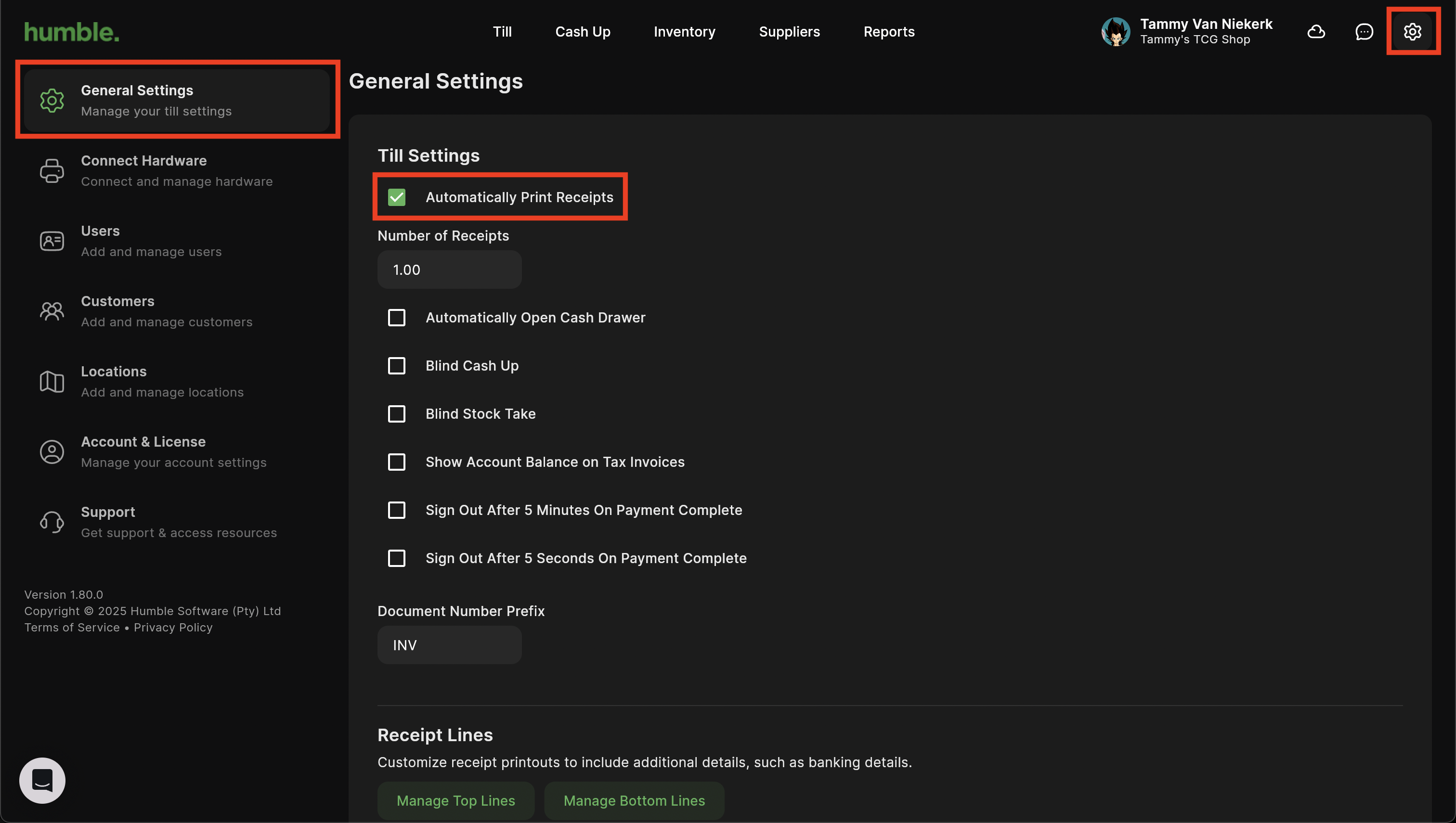The image size is (1456, 823).
Task: Open the Intercom chat launcher bubble
Action: [x=42, y=780]
